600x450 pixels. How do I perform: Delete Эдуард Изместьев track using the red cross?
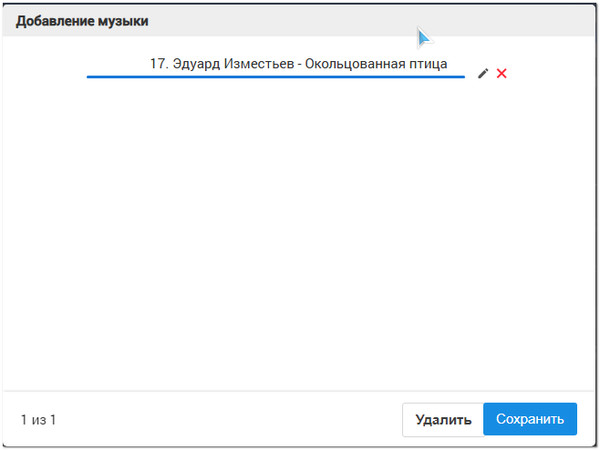[x=501, y=73]
